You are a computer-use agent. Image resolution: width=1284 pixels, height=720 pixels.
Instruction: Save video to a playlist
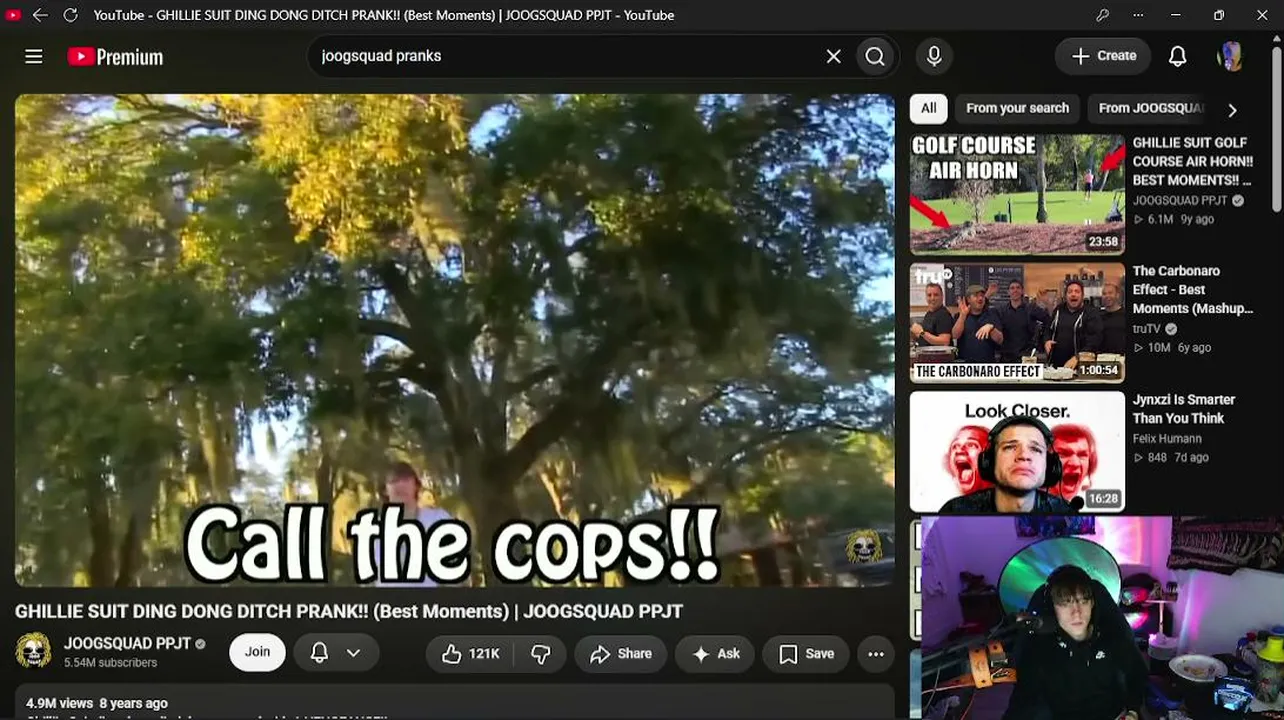[806, 654]
